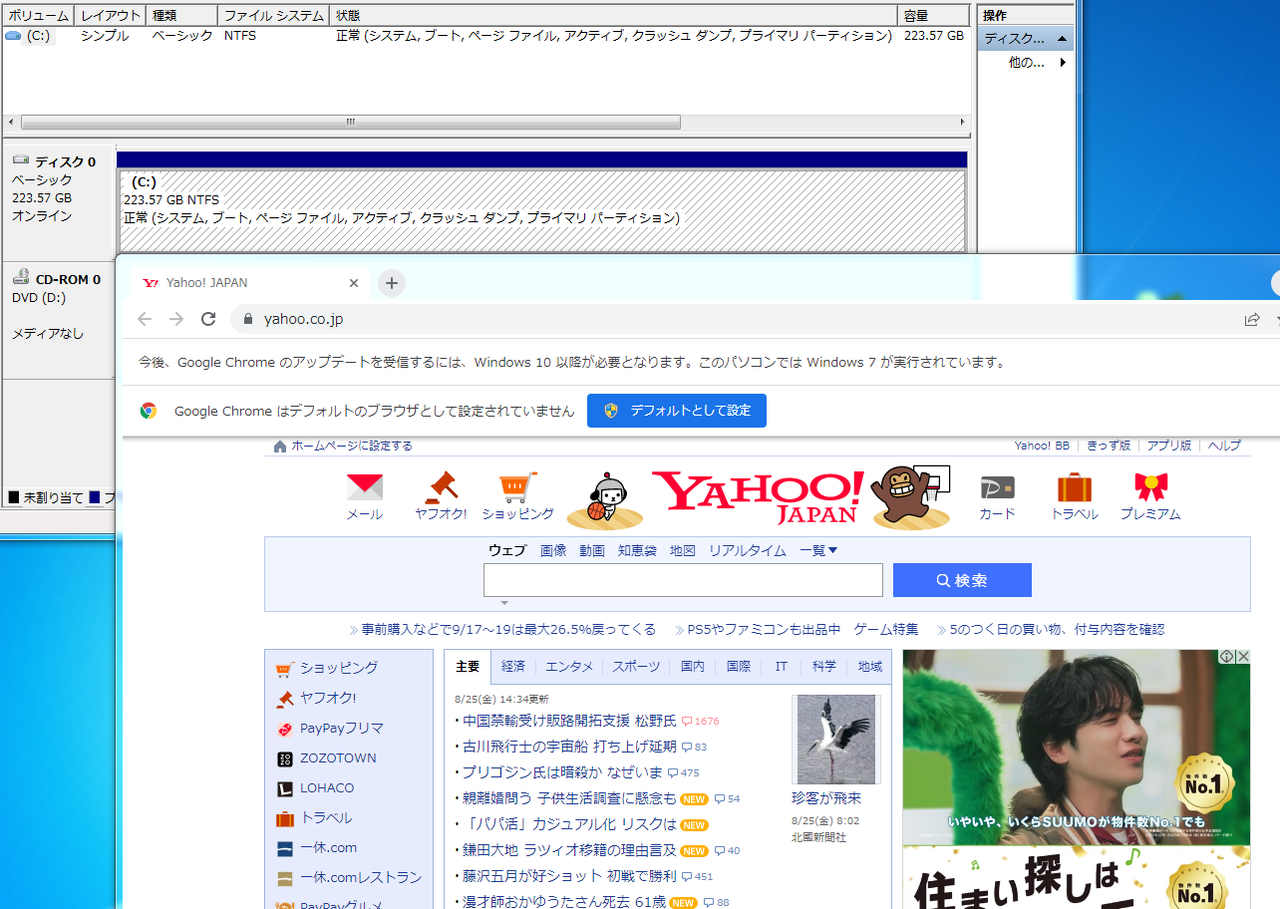The image size is (1280, 909).
Task: Open the Yahoo! BB link
Action: (1042, 446)
